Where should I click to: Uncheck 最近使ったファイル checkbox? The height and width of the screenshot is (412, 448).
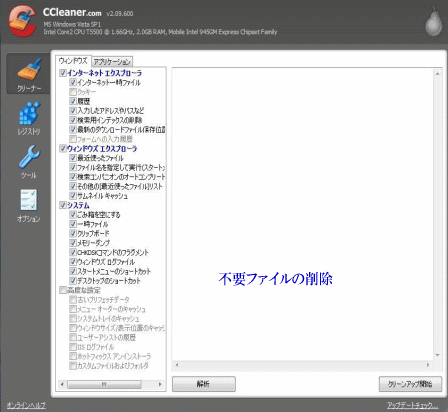coord(73,157)
